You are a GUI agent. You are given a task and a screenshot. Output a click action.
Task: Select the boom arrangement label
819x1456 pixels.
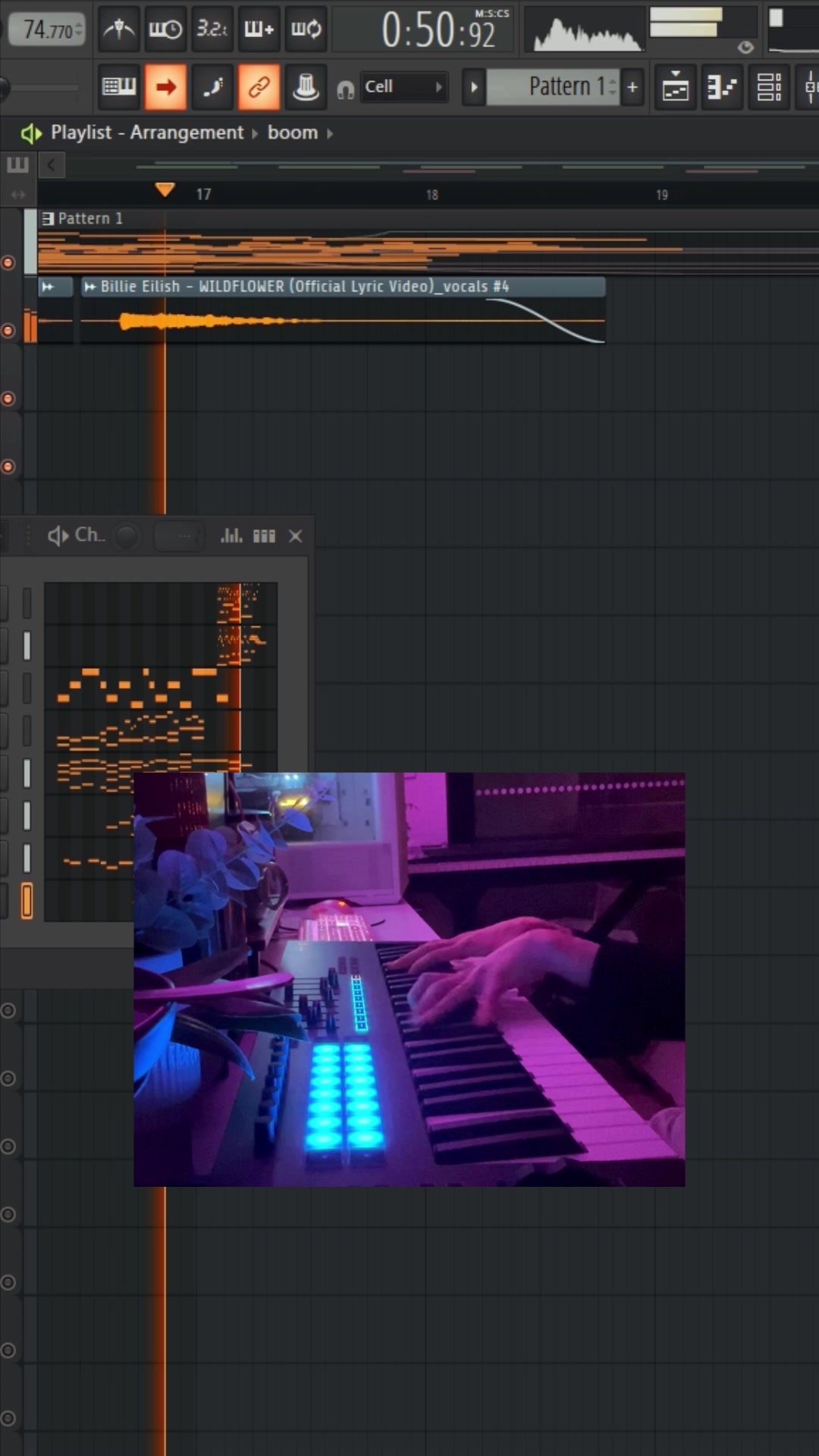293,133
